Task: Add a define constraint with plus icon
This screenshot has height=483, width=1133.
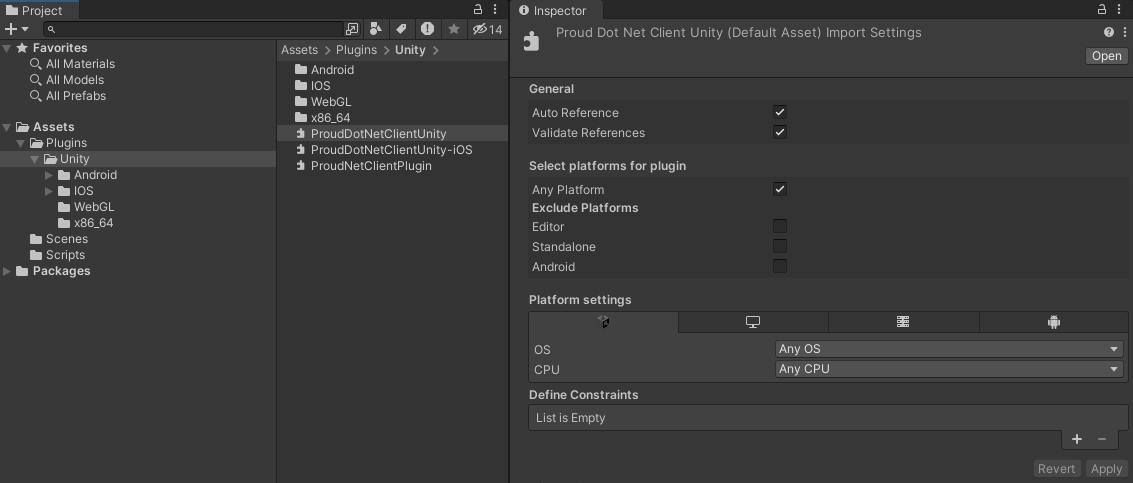Action: click(1077, 439)
